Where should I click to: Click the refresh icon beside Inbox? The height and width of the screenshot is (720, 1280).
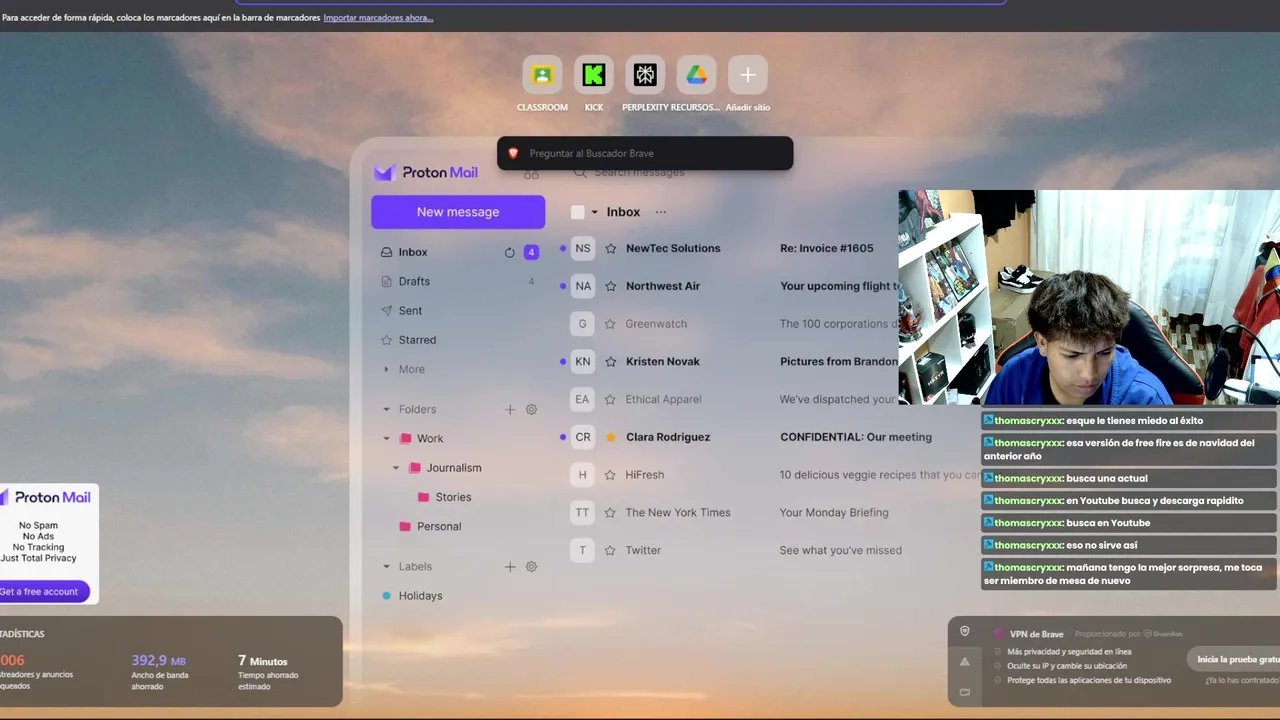tap(509, 253)
